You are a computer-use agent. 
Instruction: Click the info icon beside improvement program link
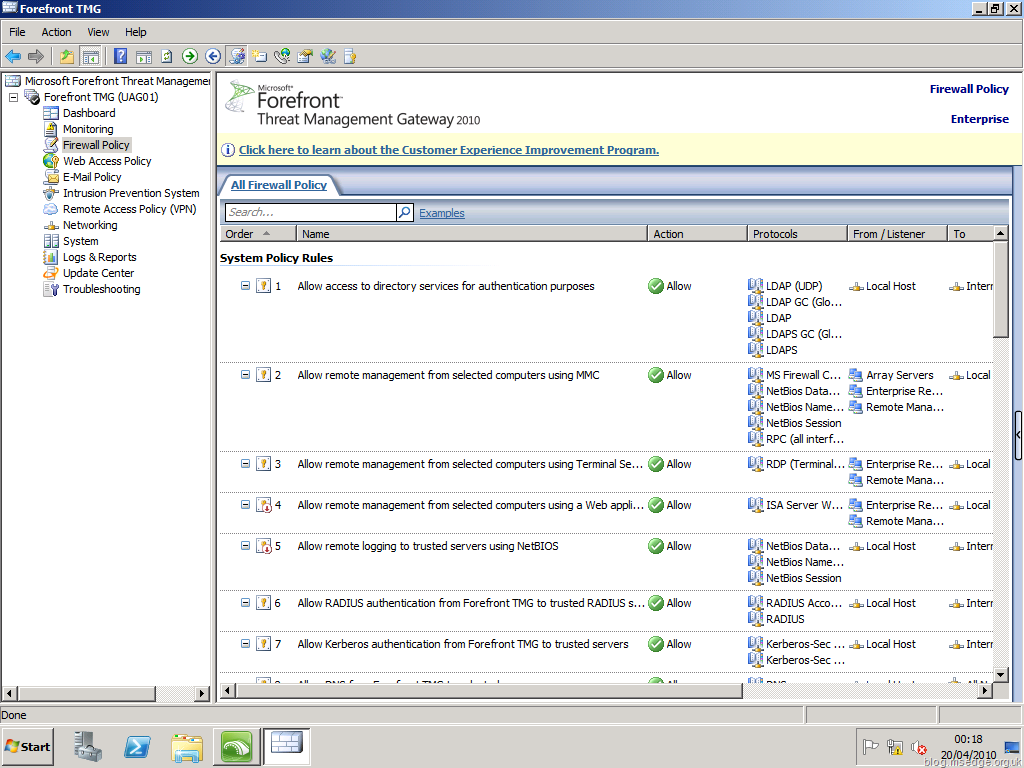pyautogui.click(x=228, y=150)
